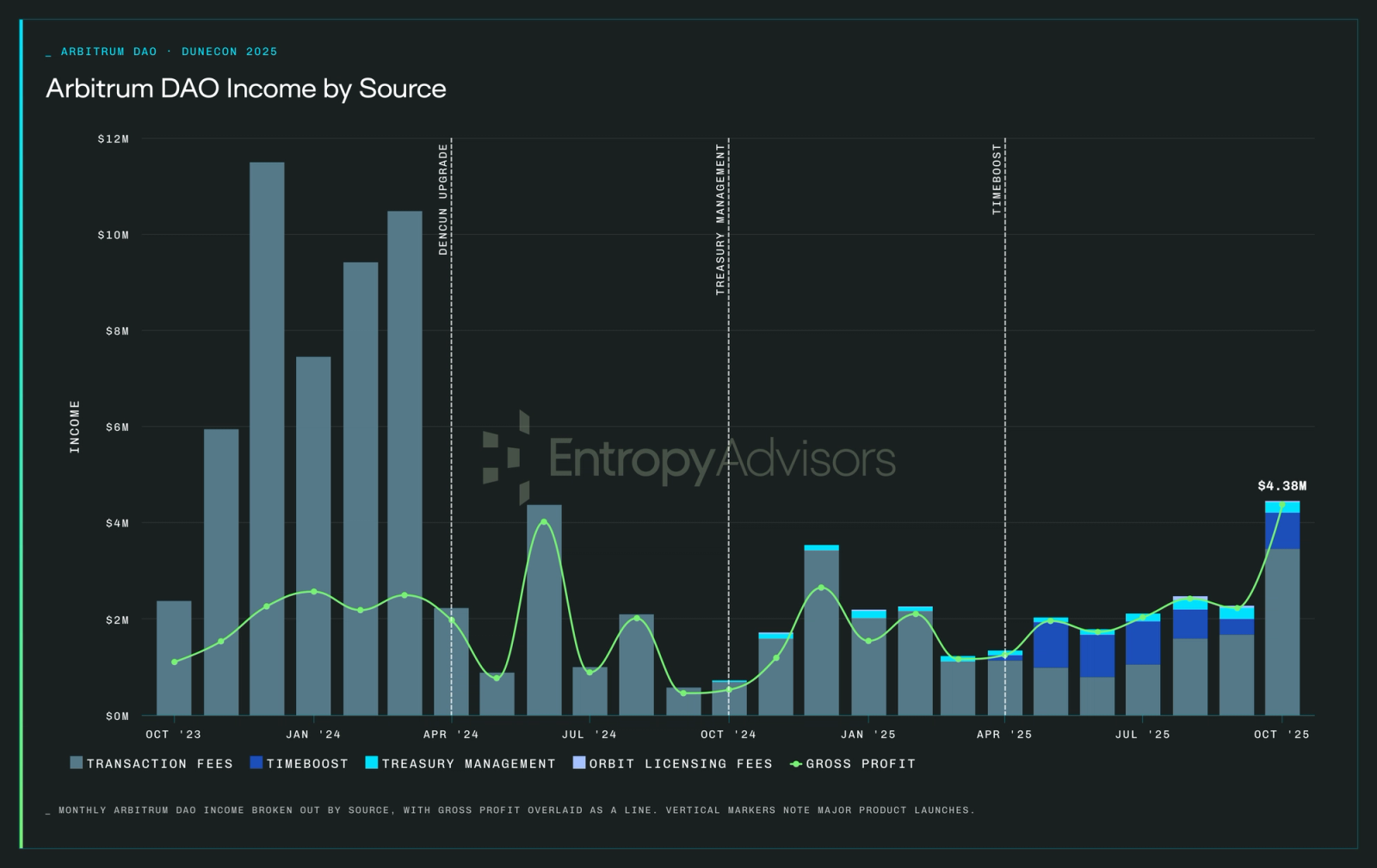Click the "$8M" y-axis label
This screenshot has width=1377, height=868.
coord(117,331)
